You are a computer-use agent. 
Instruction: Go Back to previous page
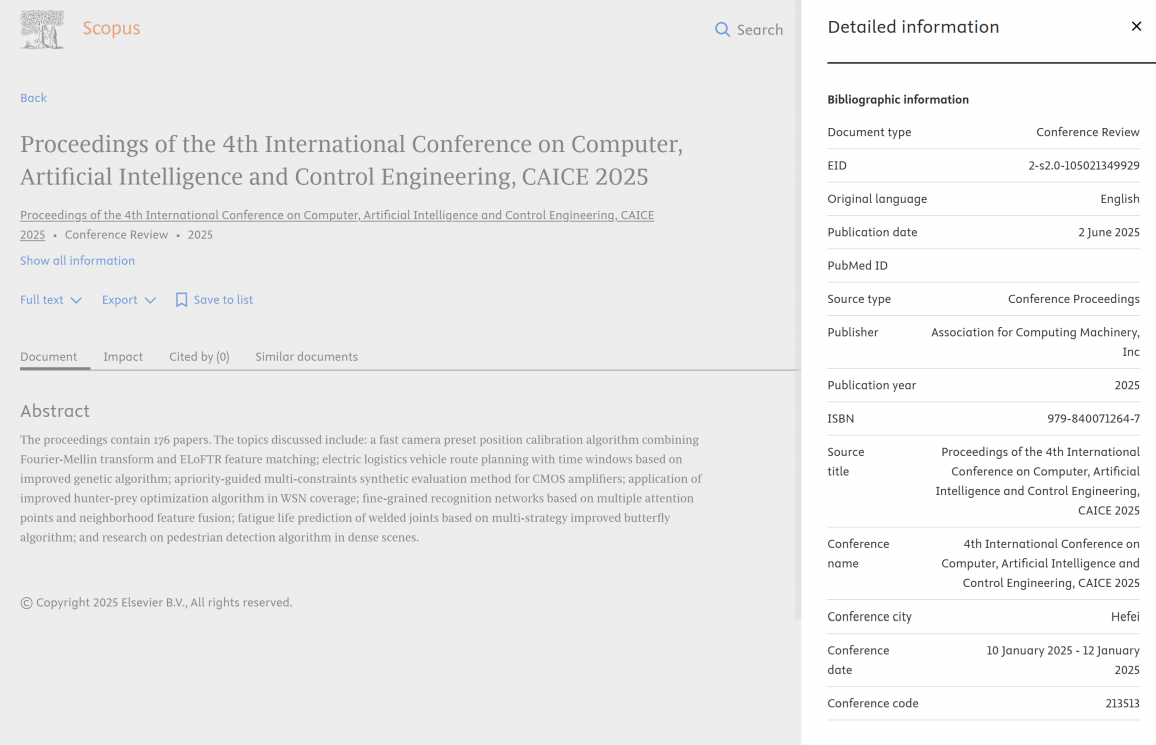coord(33,98)
